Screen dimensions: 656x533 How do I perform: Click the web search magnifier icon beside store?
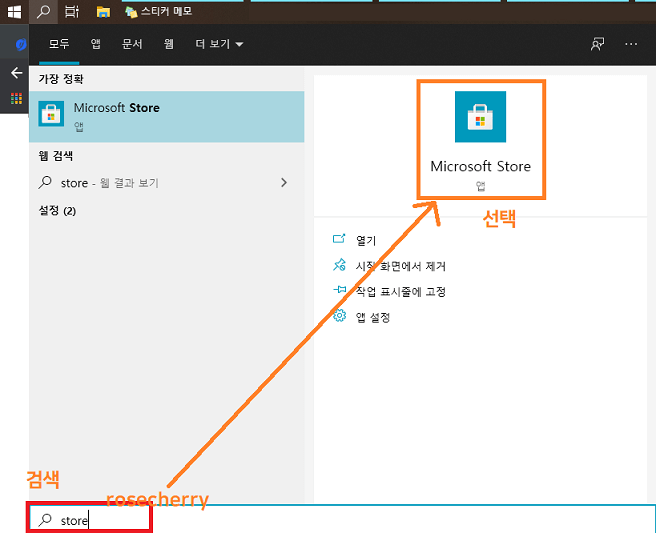click(45, 182)
